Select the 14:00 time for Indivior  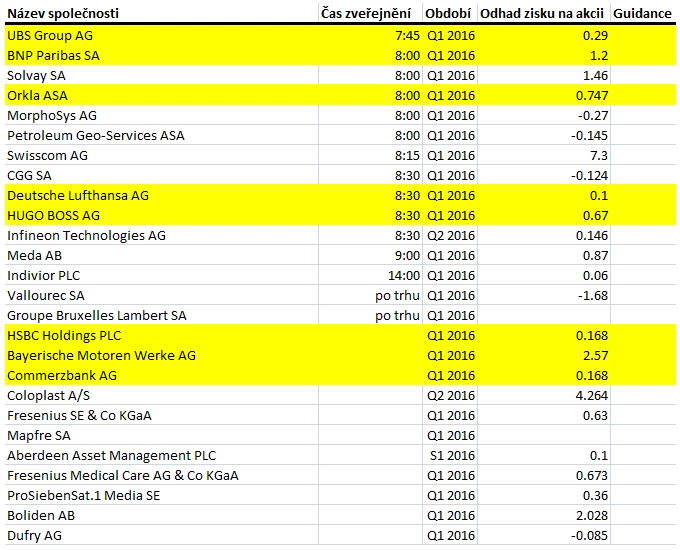404,275
